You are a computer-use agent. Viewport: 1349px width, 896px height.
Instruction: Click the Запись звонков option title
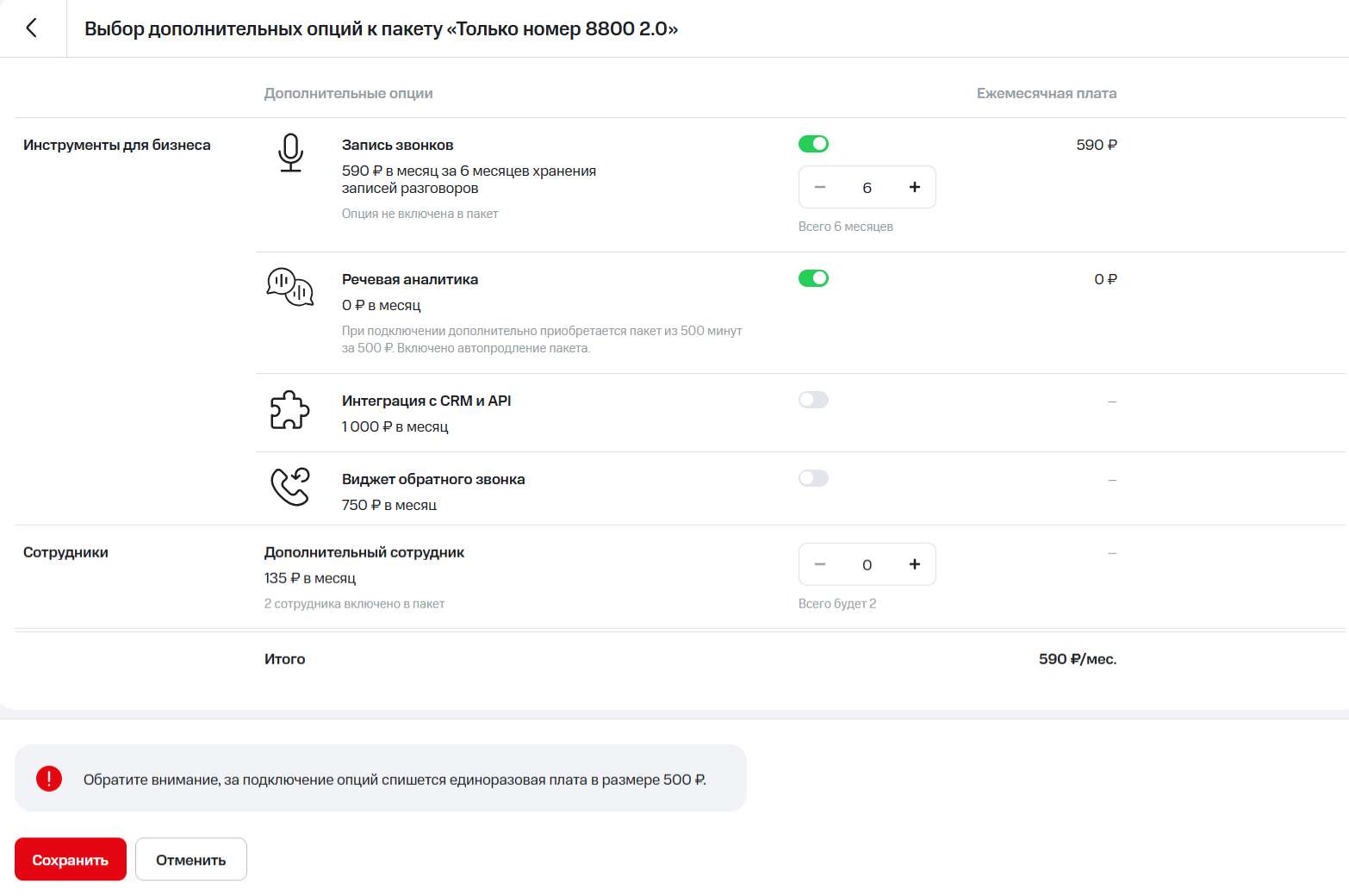tap(397, 145)
